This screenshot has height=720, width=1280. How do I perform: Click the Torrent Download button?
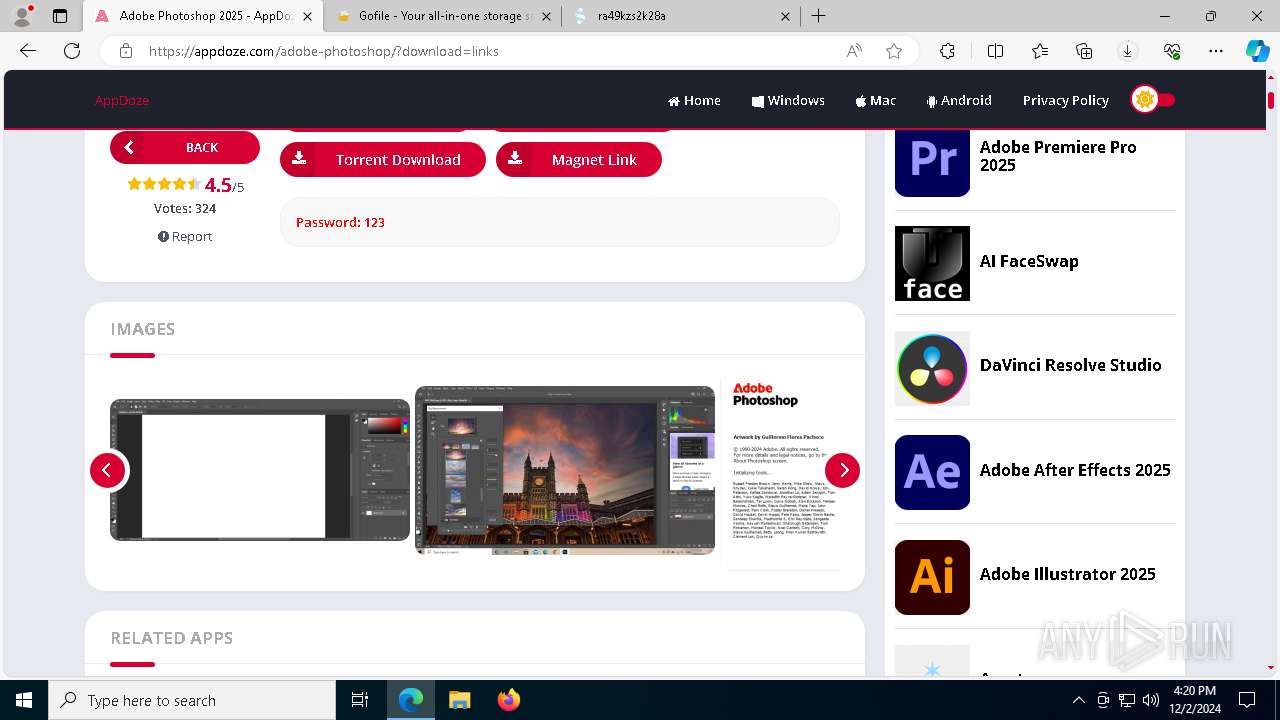(x=383, y=160)
